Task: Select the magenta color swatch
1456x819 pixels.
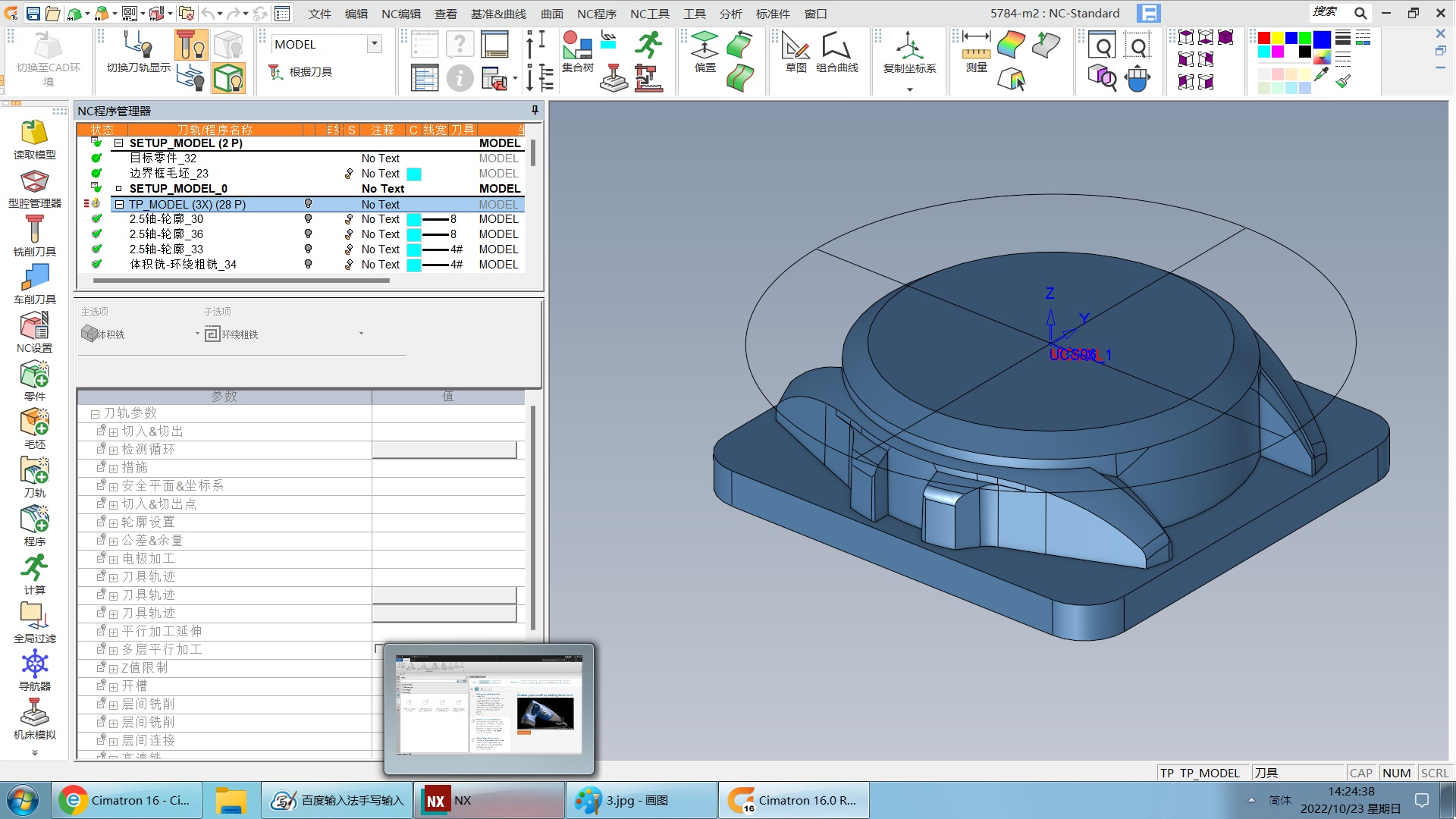Action: 1278,52
